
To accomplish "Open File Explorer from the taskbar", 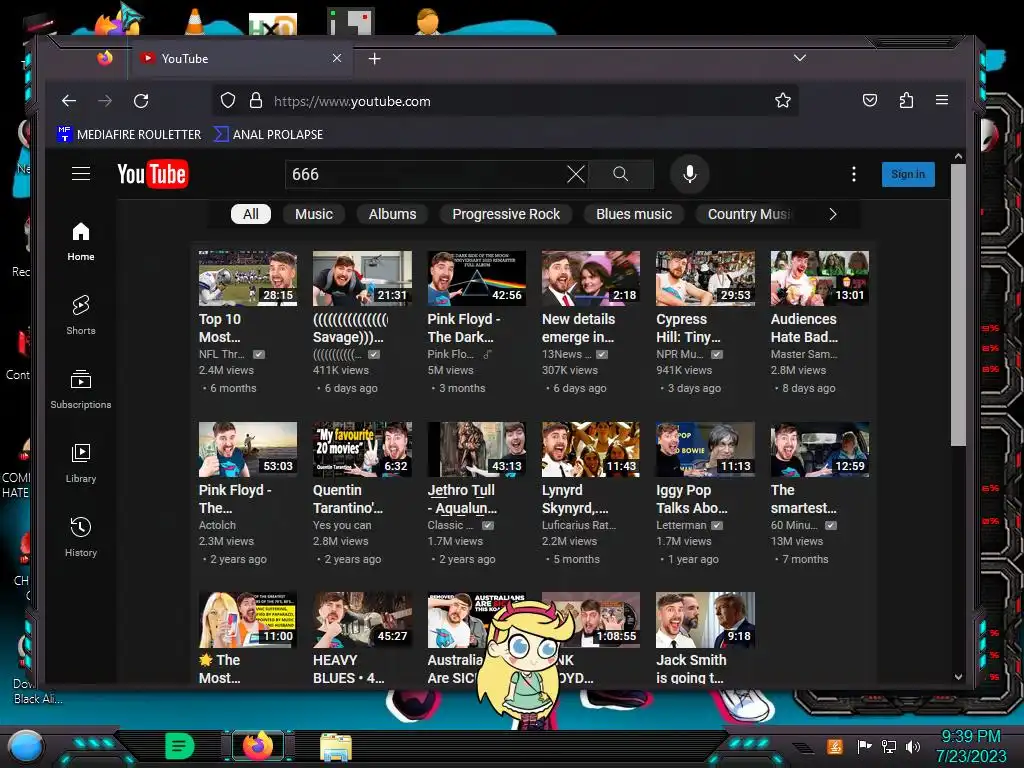I will [336, 746].
